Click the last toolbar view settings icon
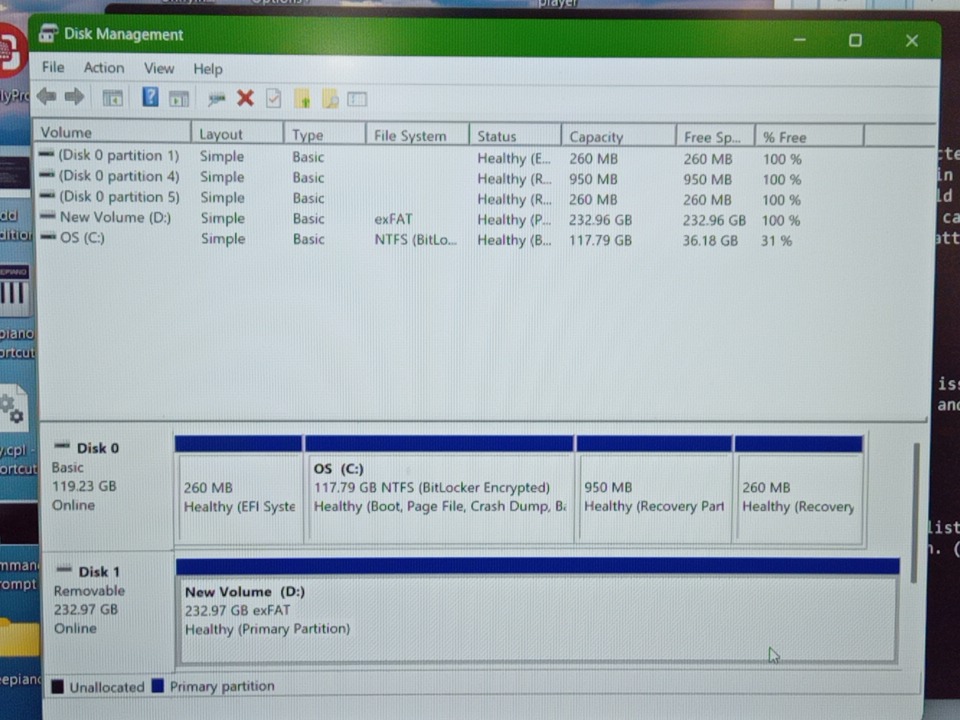The image size is (960, 720). pos(357,99)
